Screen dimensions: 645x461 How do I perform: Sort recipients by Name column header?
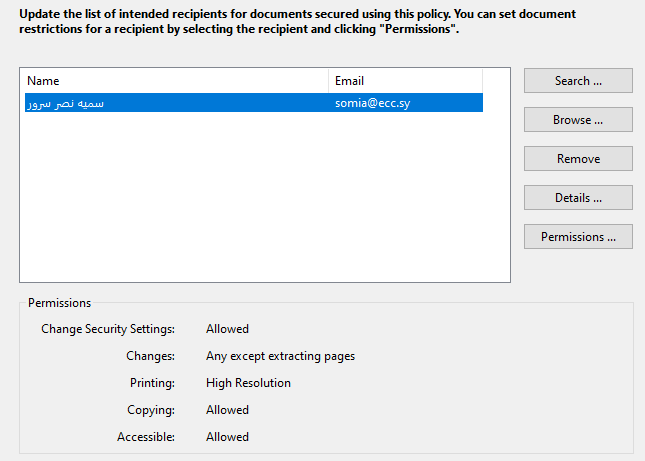174,81
